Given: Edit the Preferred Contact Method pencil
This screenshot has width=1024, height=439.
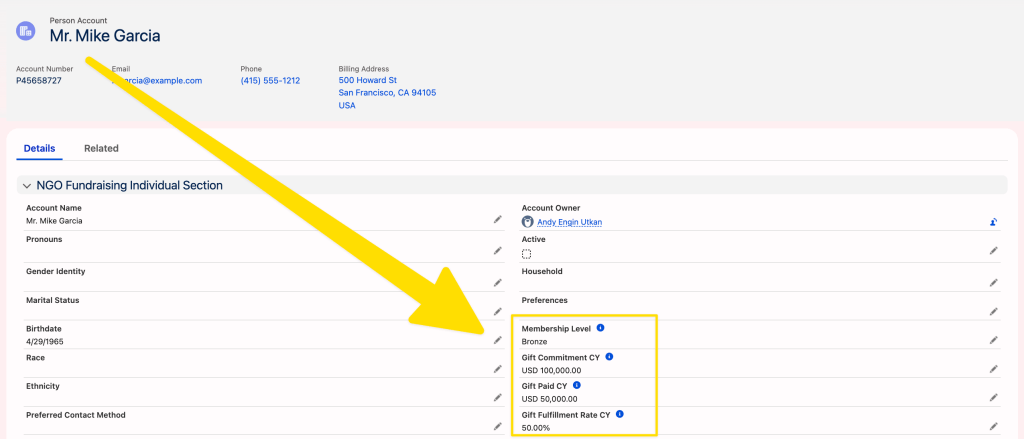Looking at the screenshot, I should pos(498,426).
